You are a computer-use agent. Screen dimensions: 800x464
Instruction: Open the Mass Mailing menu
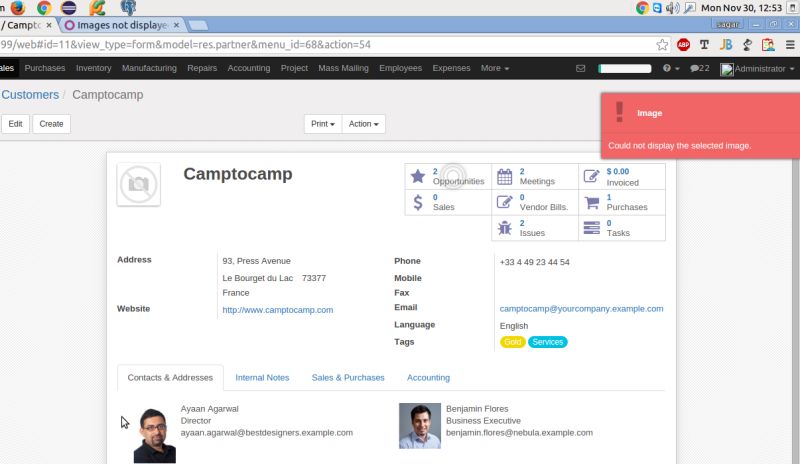point(343,68)
